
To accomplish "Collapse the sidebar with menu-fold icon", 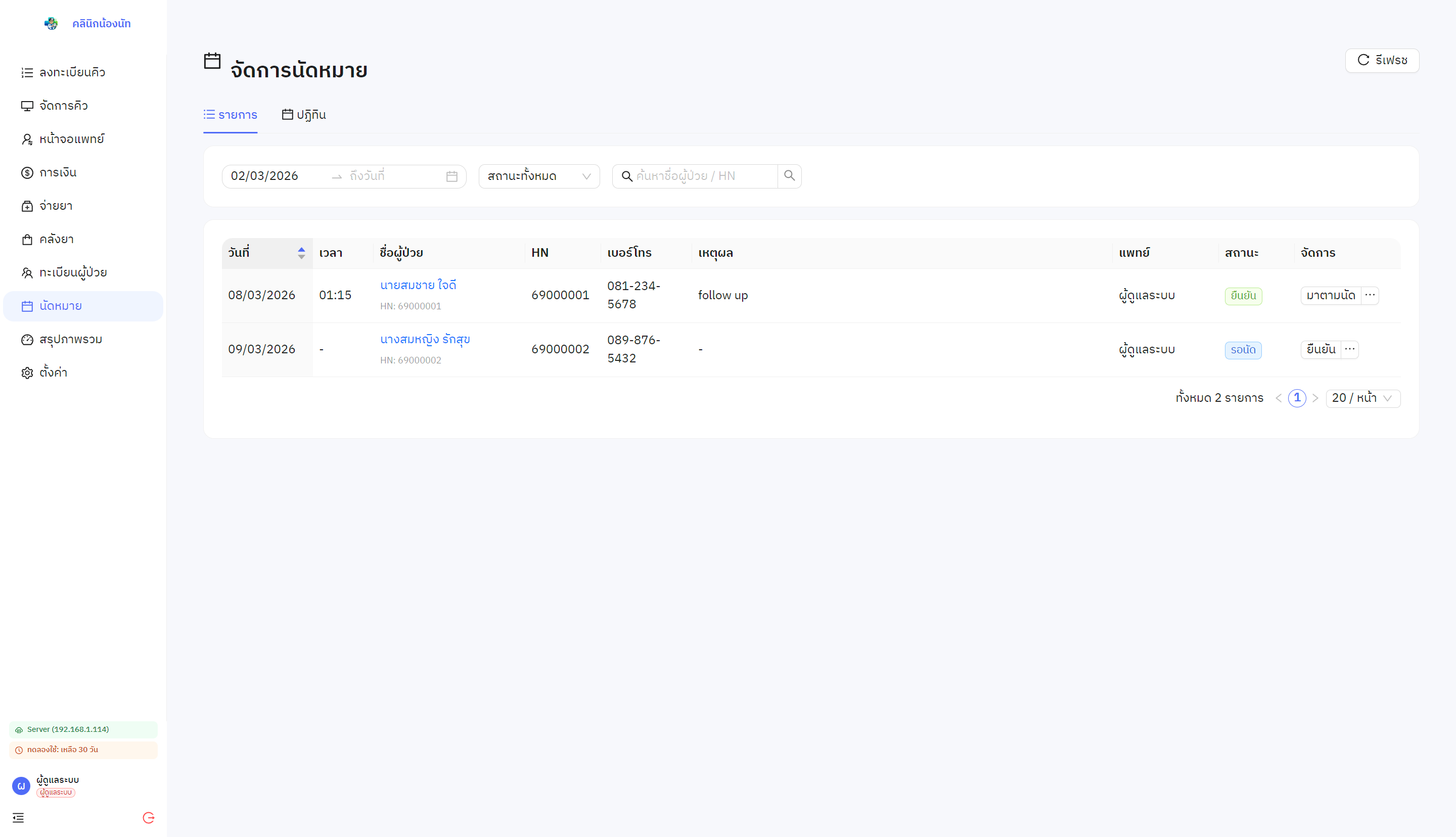I will click(18, 817).
